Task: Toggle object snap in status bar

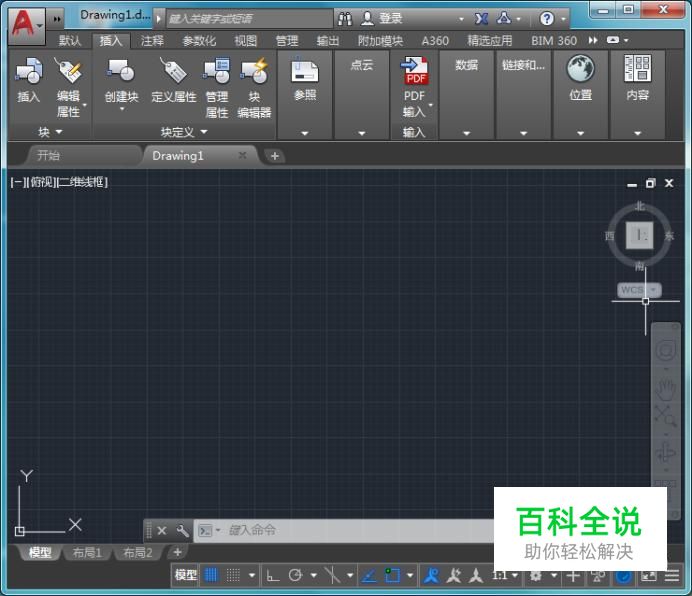Action: point(392,575)
